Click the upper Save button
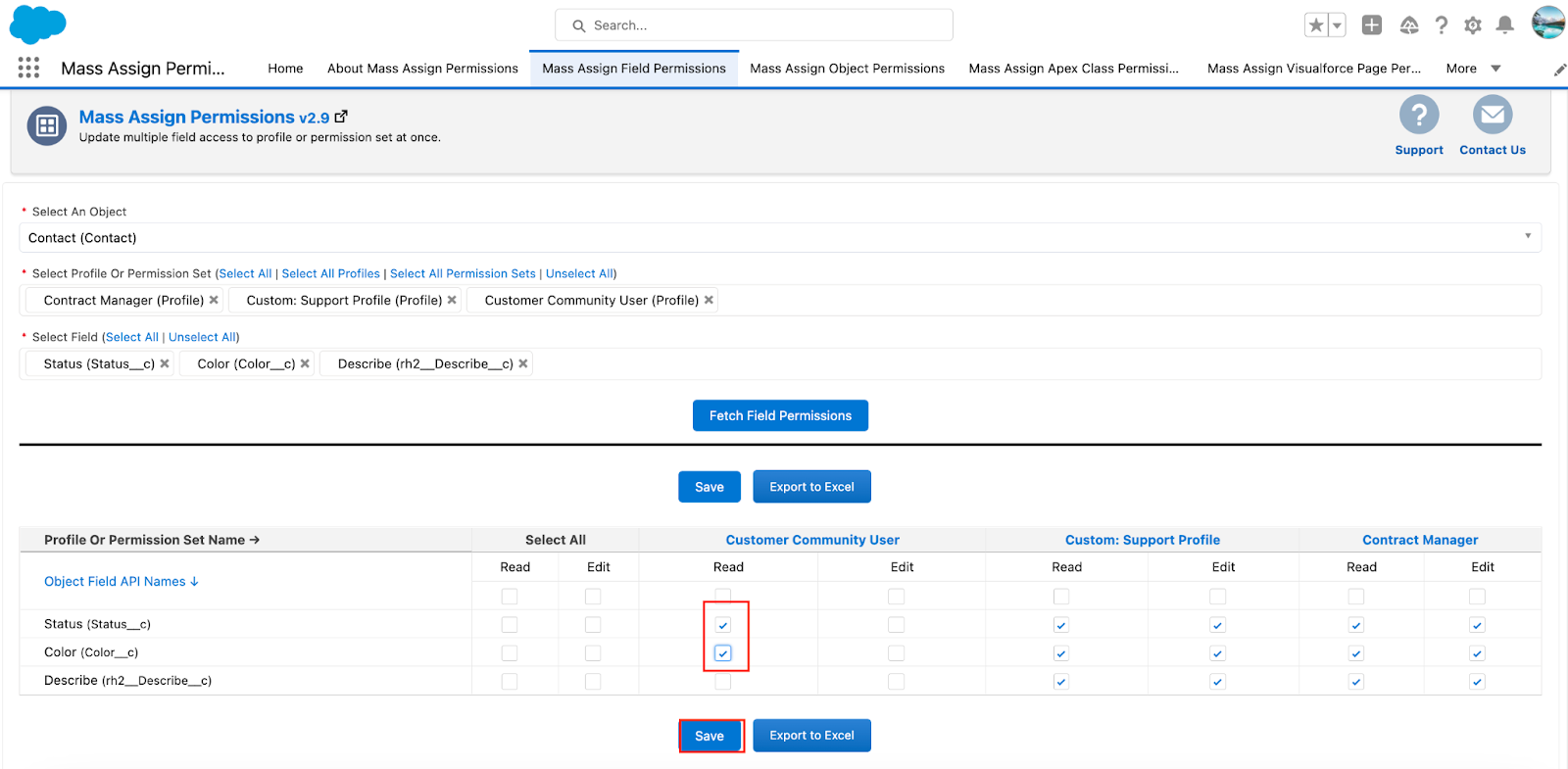Screen dimensions: 1568x769 click(x=710, y=487)
